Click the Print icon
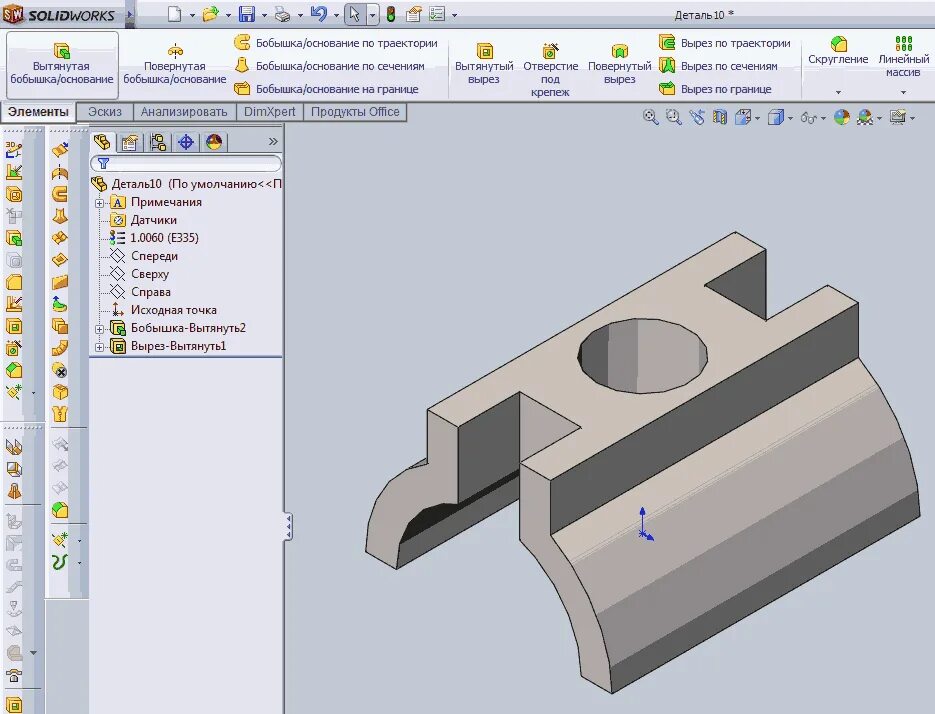 click(282, 14)
